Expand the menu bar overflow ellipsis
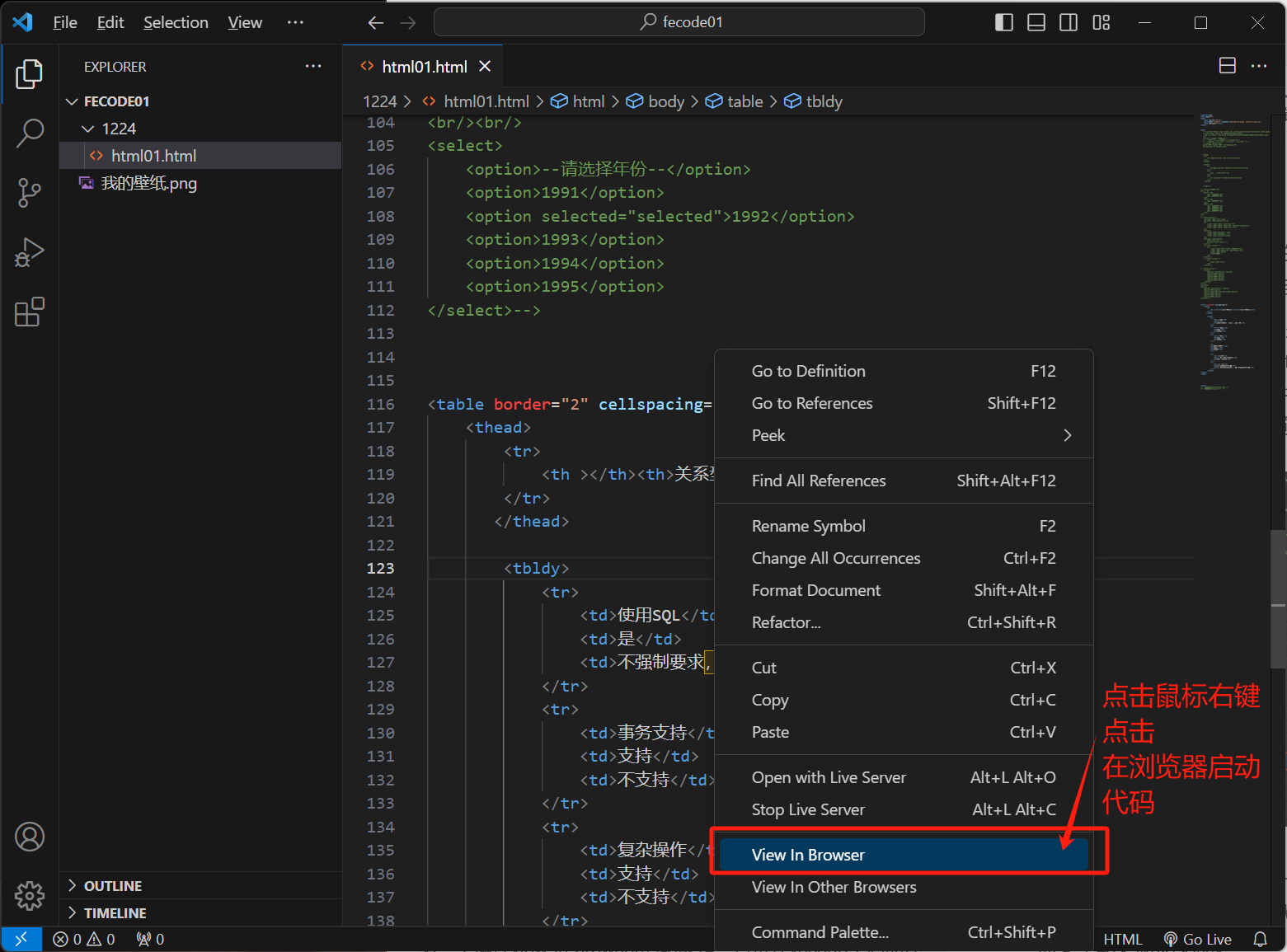The image size is (1287, 952). coord(295,22)
